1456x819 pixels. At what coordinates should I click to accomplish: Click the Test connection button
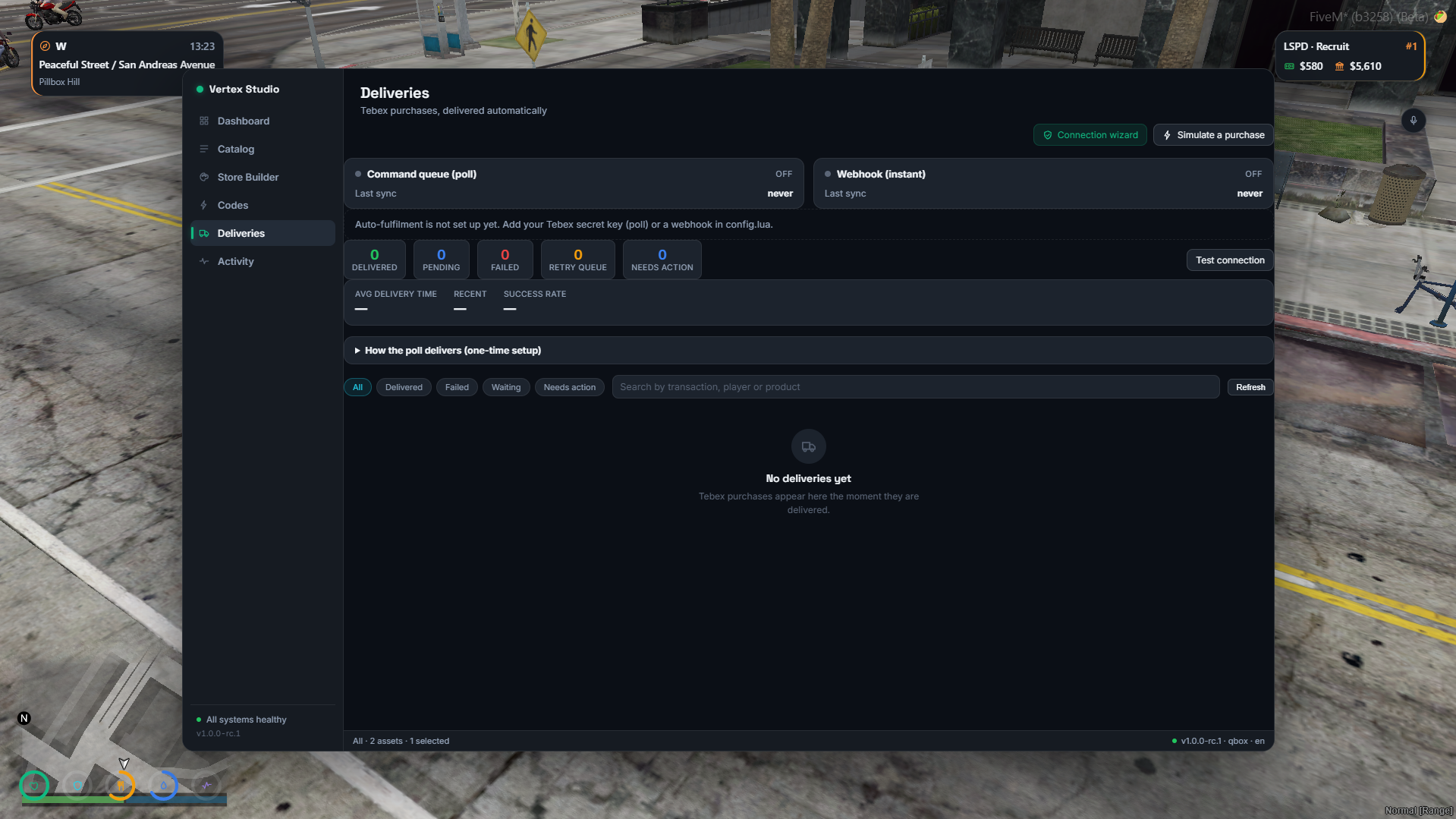coord(1230,260)
